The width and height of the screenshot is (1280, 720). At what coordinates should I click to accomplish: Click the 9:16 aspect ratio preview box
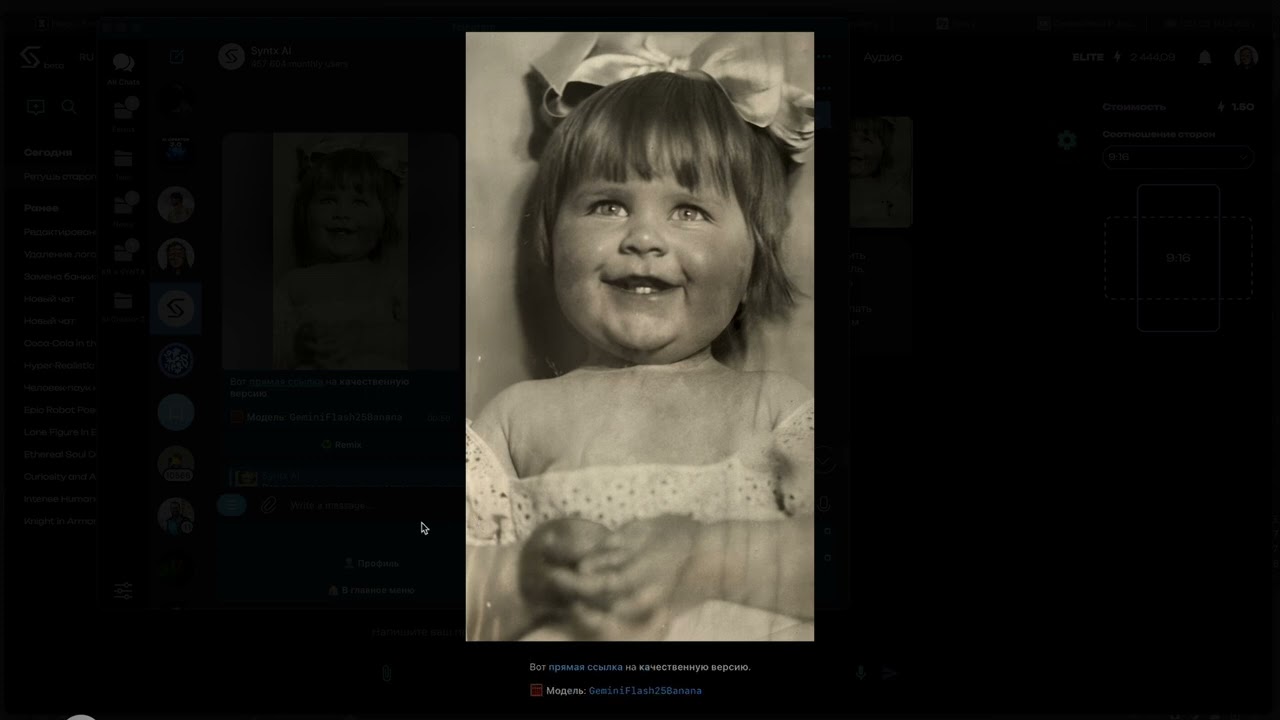1178,258
